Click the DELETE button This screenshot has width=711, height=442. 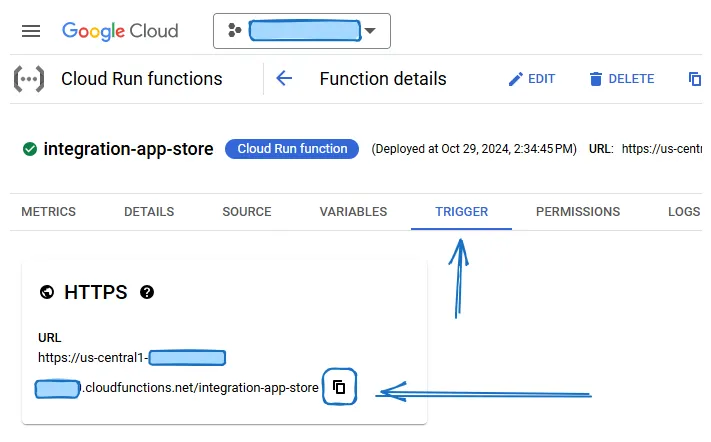[x=622, y=79]
